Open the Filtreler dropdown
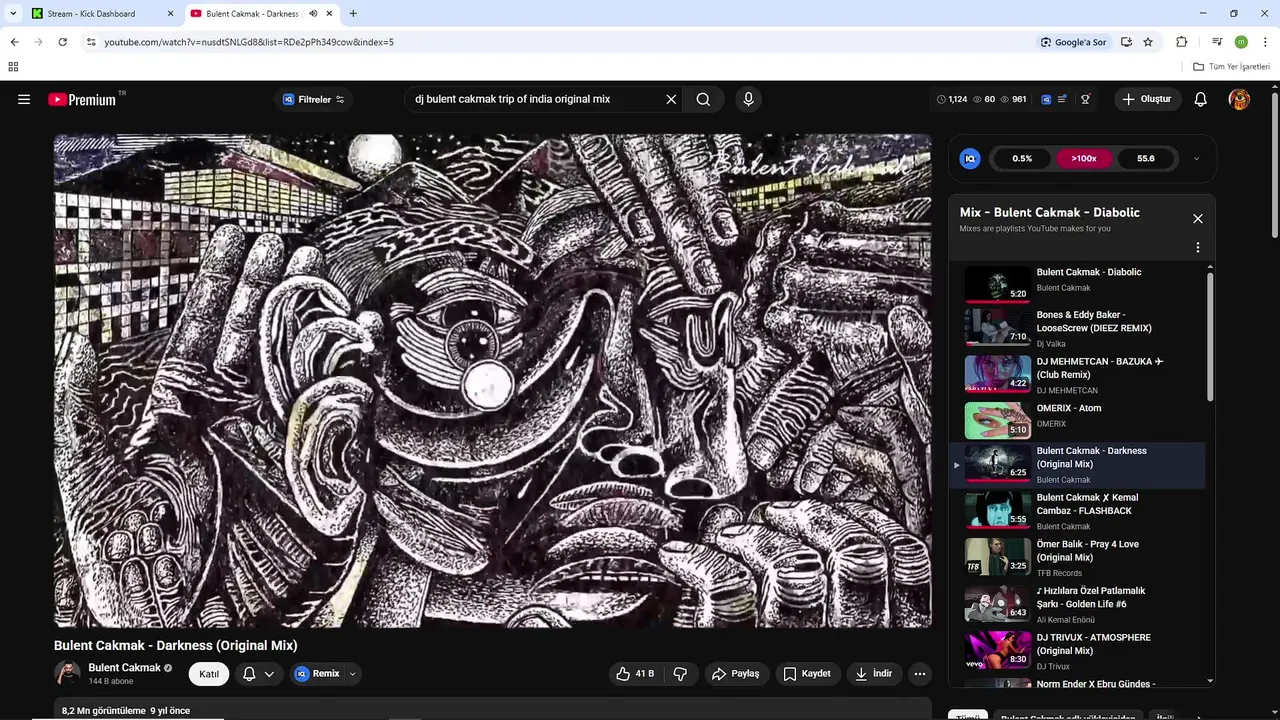This screenshot has width=1280, height=720. (313, 99)
